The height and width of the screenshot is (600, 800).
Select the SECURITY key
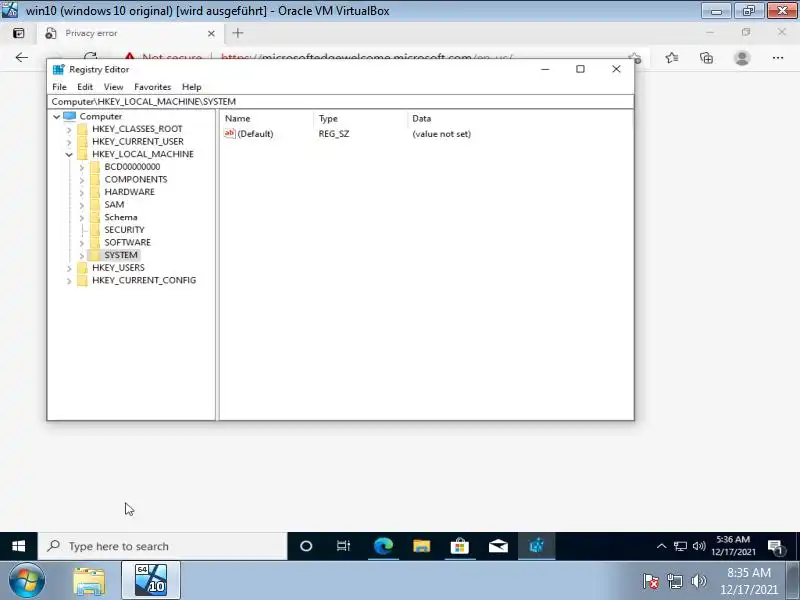click(124, 230)
